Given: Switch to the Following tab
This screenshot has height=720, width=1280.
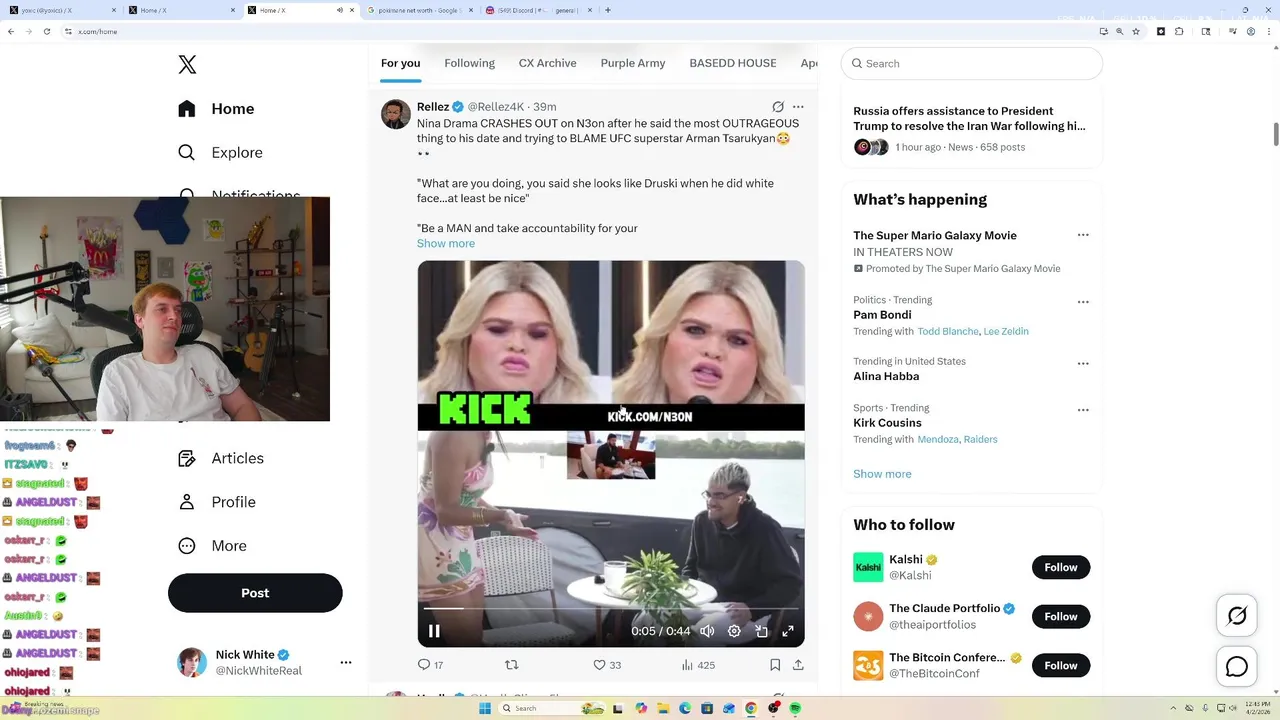Looking at the screenshot, I should pyautogui.click(x=469, y=63).
